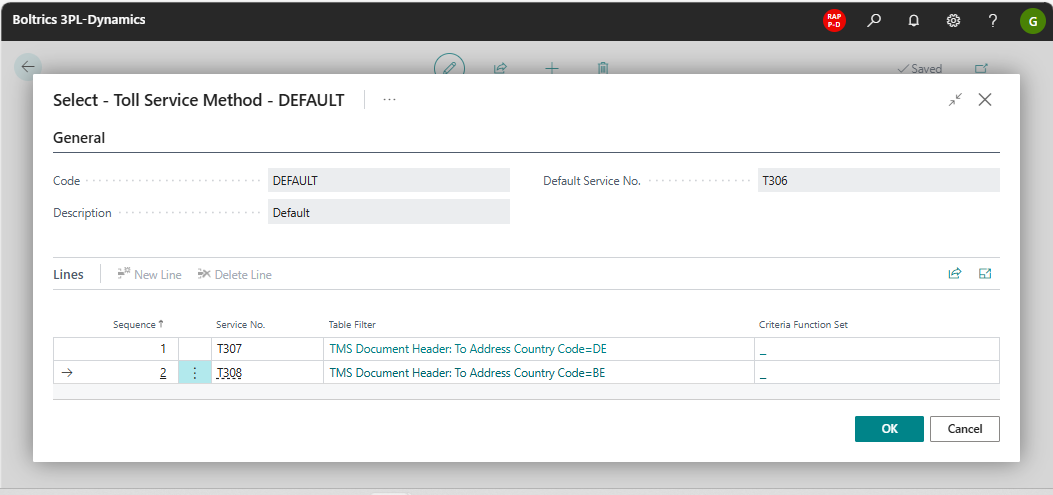Select the sequence 1 cell
1053x495 pixels.
116,349
